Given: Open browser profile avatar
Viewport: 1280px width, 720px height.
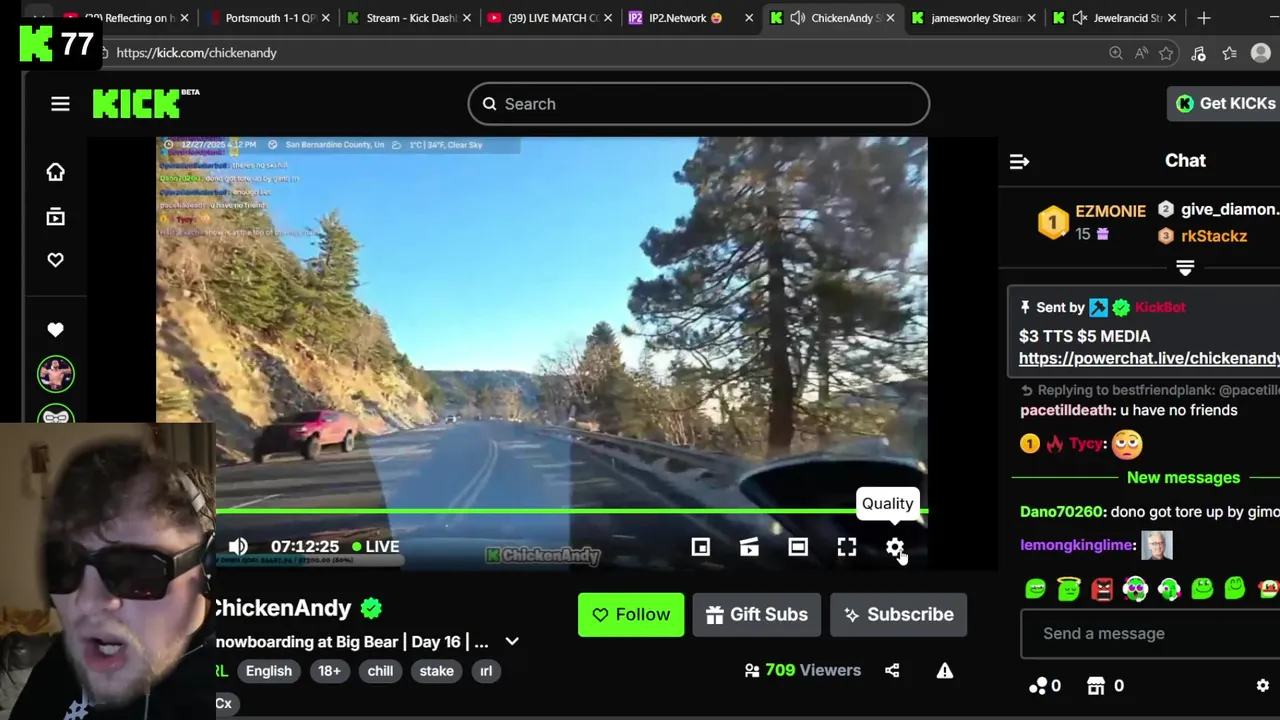Looking at the screenshot, I should 1260,53.
